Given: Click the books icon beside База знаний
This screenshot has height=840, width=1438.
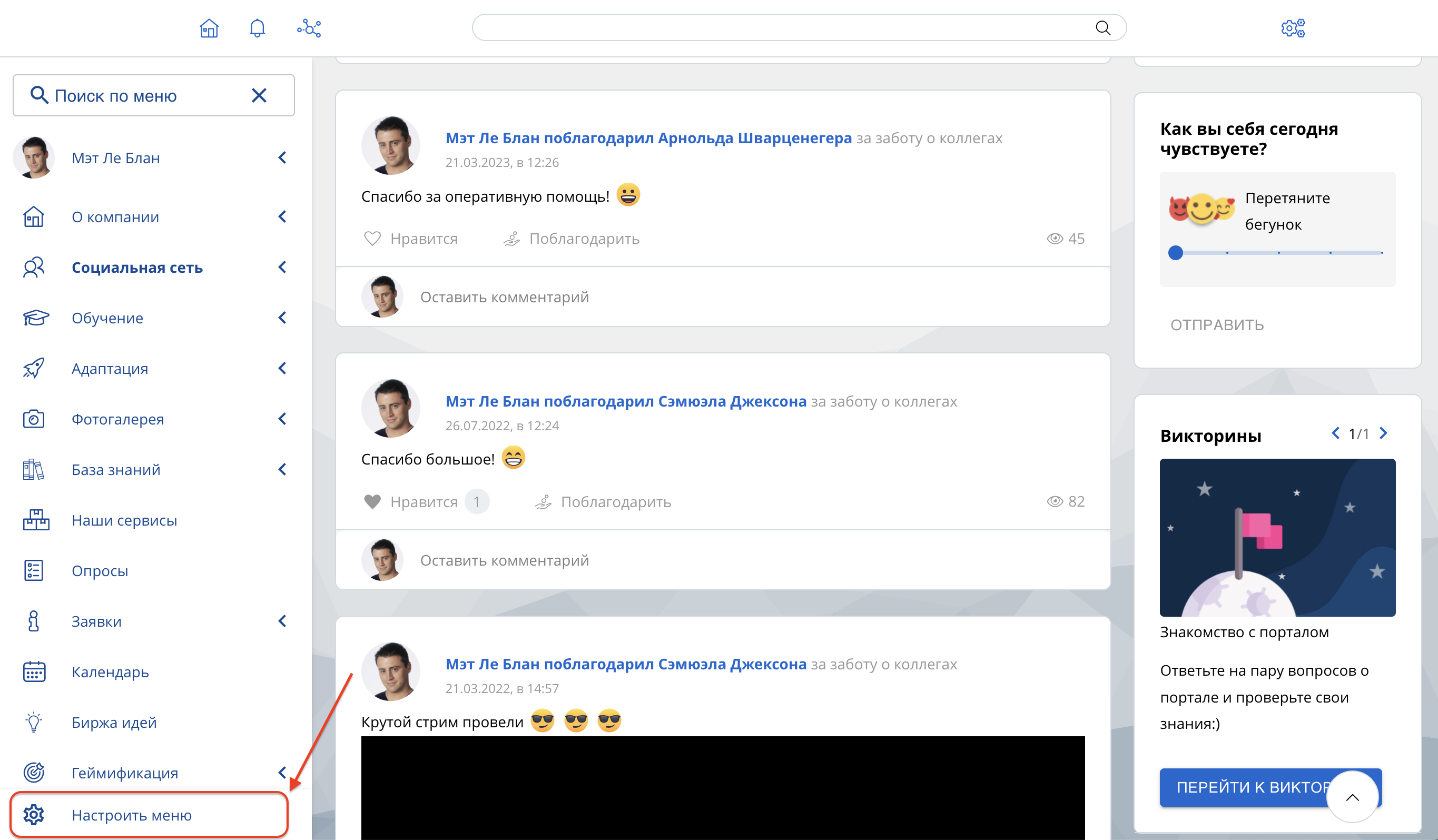Looking at the screenshot, I should (x=34, y=470).
